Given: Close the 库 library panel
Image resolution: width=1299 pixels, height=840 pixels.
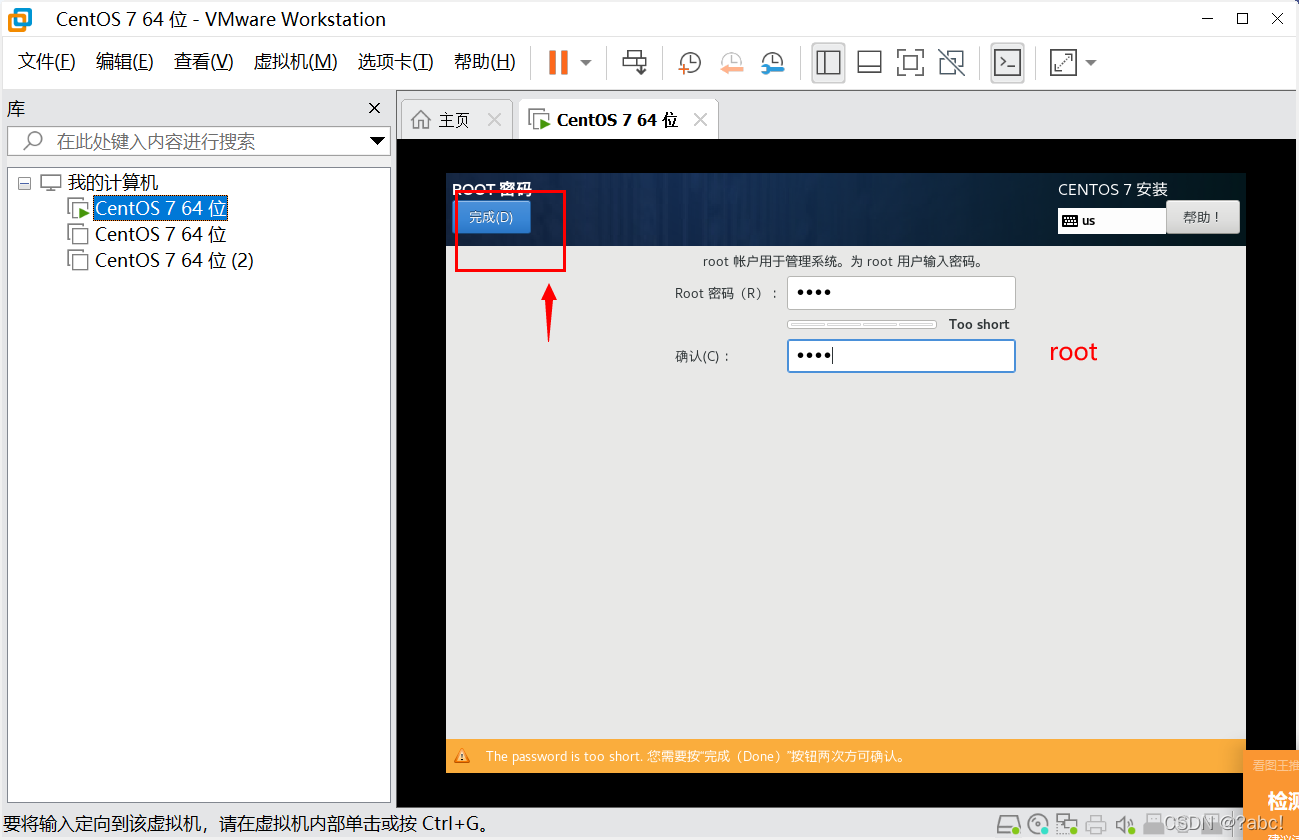Looking at the screenshot, I should 374,108.
